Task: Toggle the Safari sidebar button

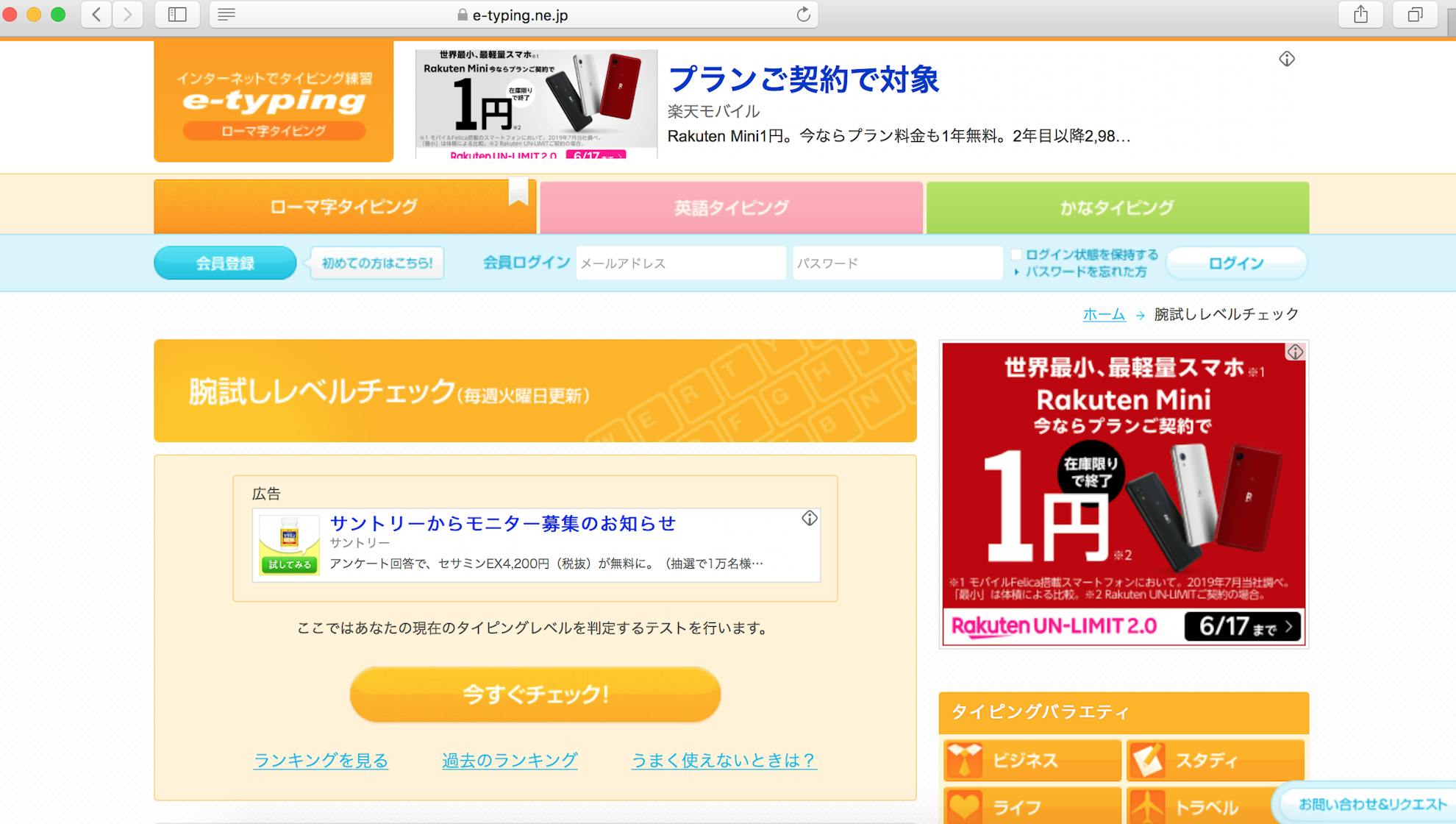Action: [177, 15]
